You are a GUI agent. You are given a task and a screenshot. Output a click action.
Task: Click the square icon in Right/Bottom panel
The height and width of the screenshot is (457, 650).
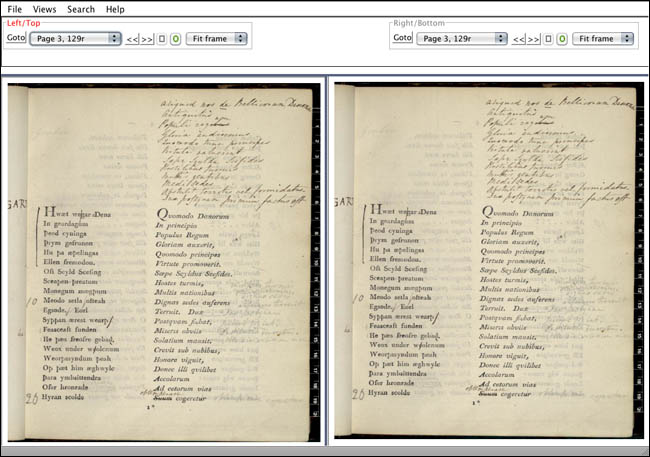[x=548, y=39]
